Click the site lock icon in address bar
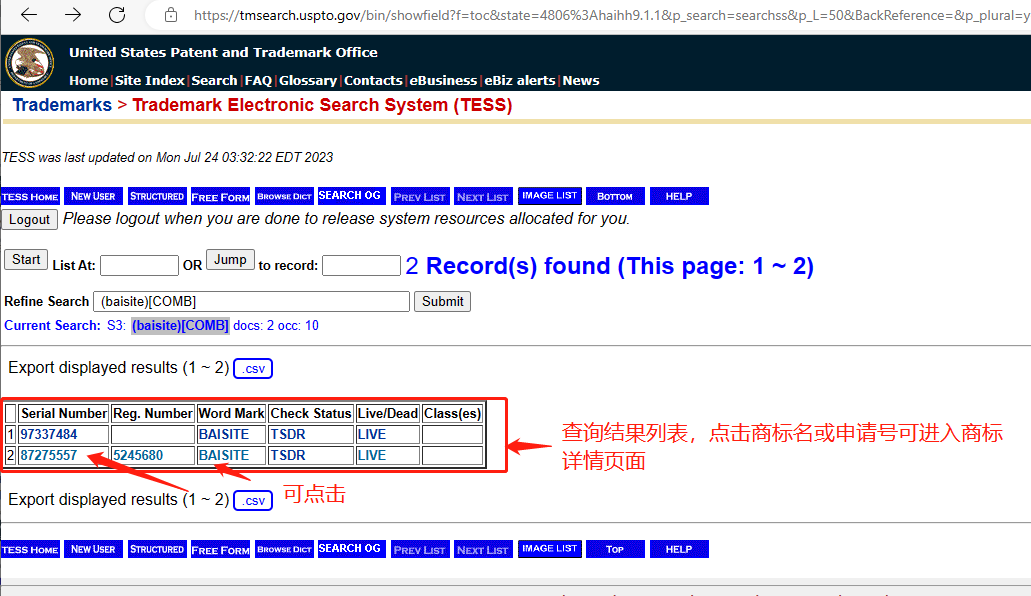This screenshot has width=1031, height=596. [x=171, y=15]
